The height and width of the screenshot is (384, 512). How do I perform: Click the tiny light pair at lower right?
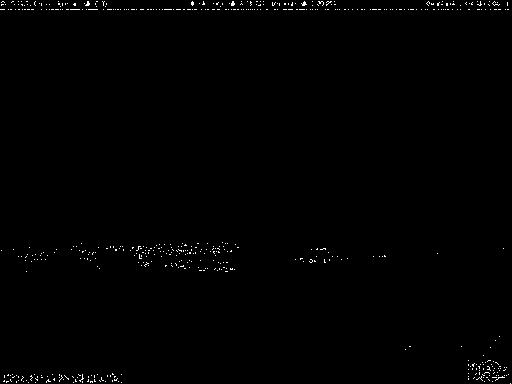408,348
